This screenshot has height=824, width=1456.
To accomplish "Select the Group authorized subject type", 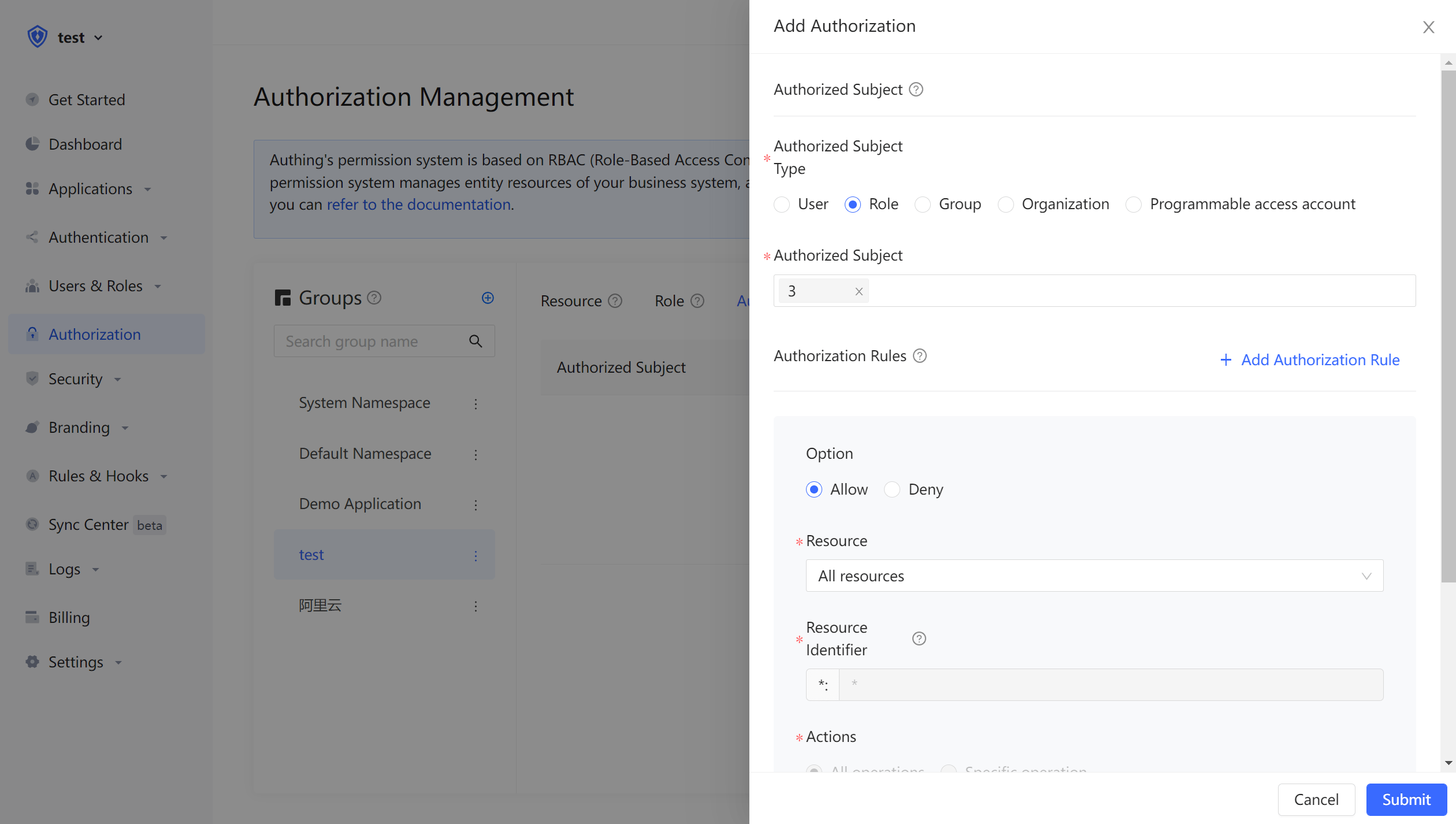I will (923, 205).
